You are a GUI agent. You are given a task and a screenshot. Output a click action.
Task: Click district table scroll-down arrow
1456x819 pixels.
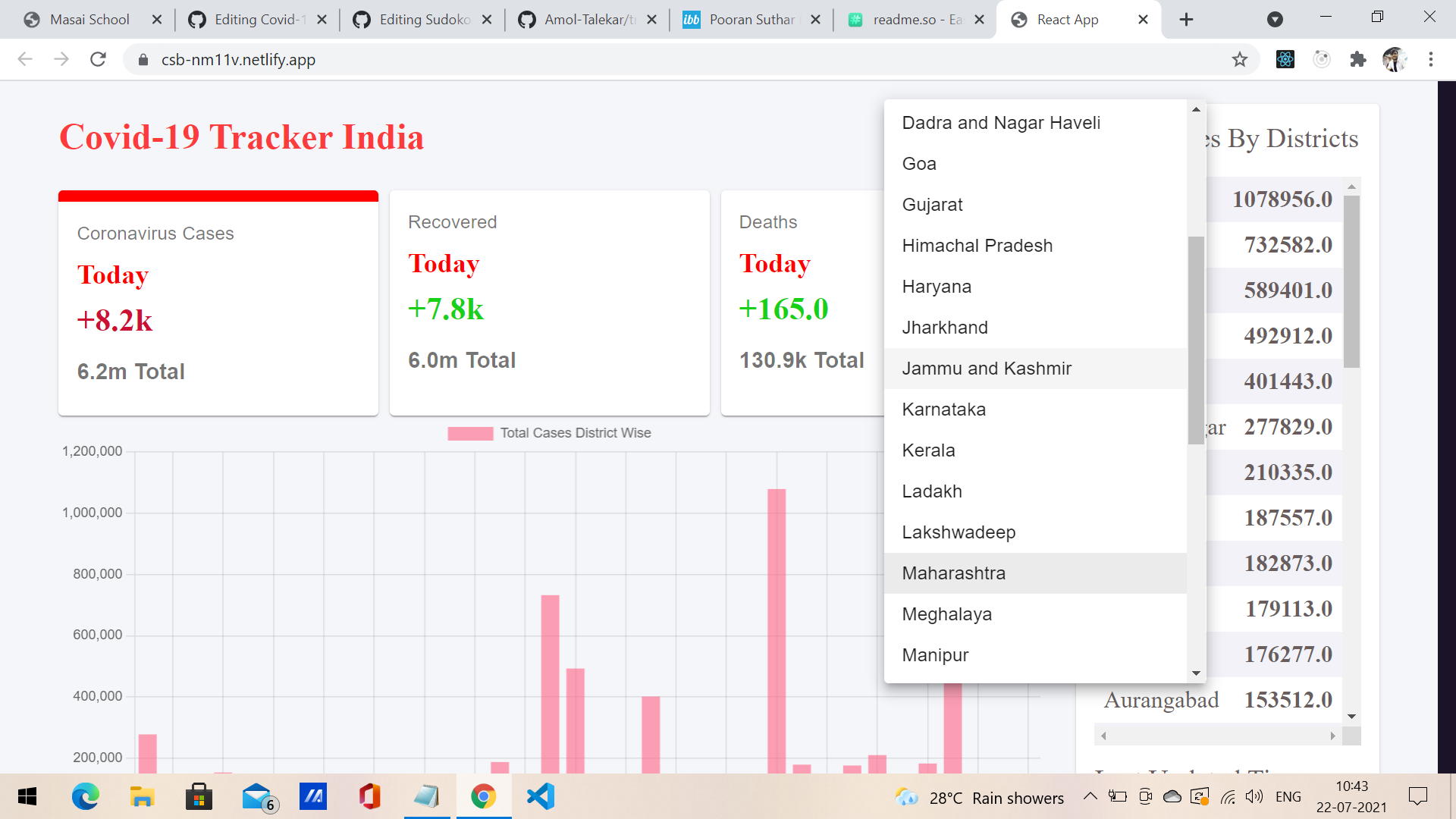pyautogui.click(x=1351, y=717)
